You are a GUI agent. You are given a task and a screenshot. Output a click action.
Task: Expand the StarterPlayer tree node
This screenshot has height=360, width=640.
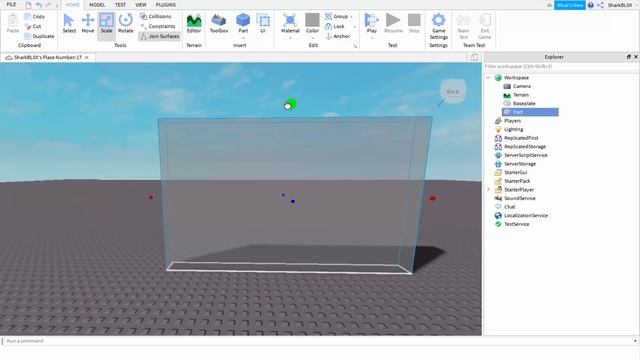488,189
